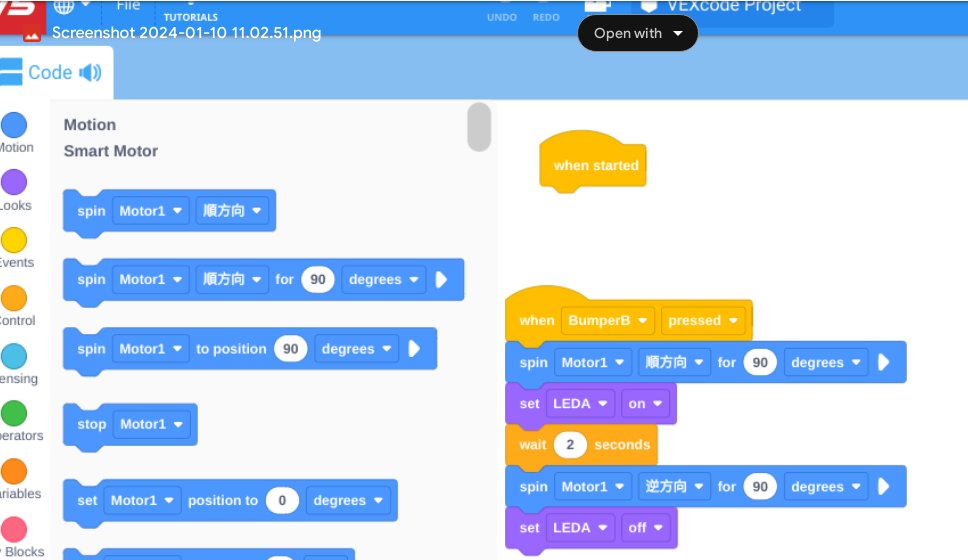Open the TUTORIALS menu item
The width and height of the screenshot is (968, 560).
tap(191, 17)
